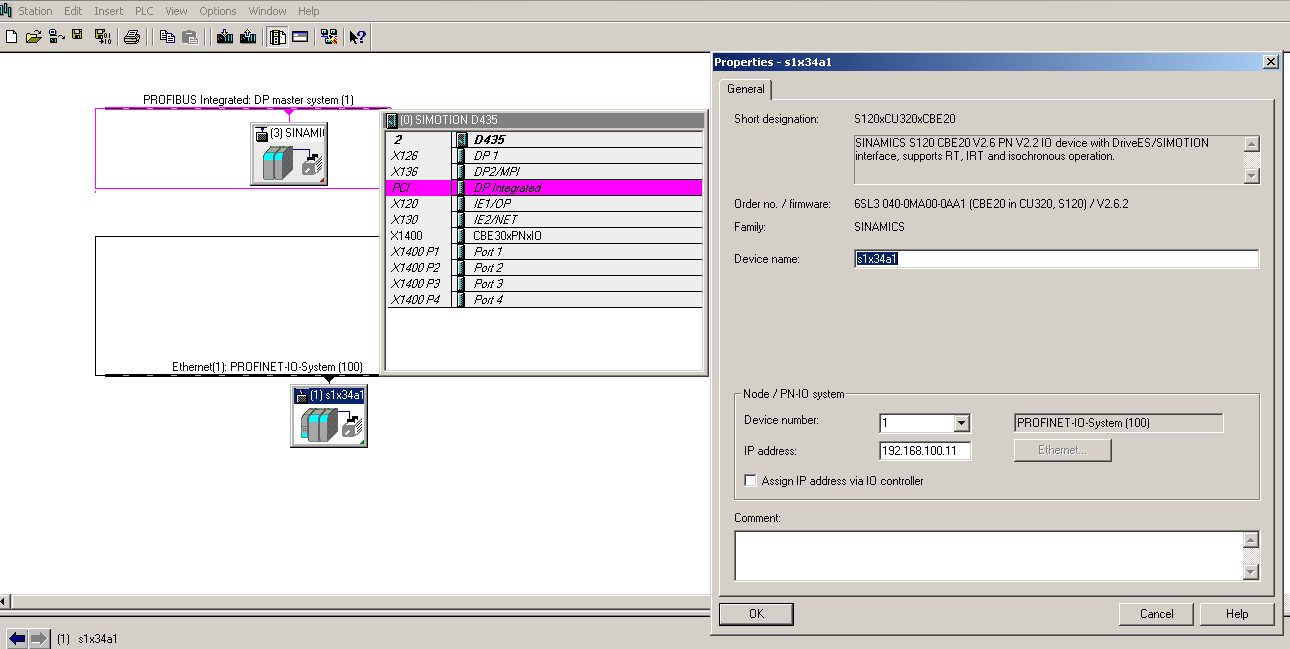Viewport: 1290px width, 649px height.
Task: Click the blue back arrow button
Action: click(17, 638)
